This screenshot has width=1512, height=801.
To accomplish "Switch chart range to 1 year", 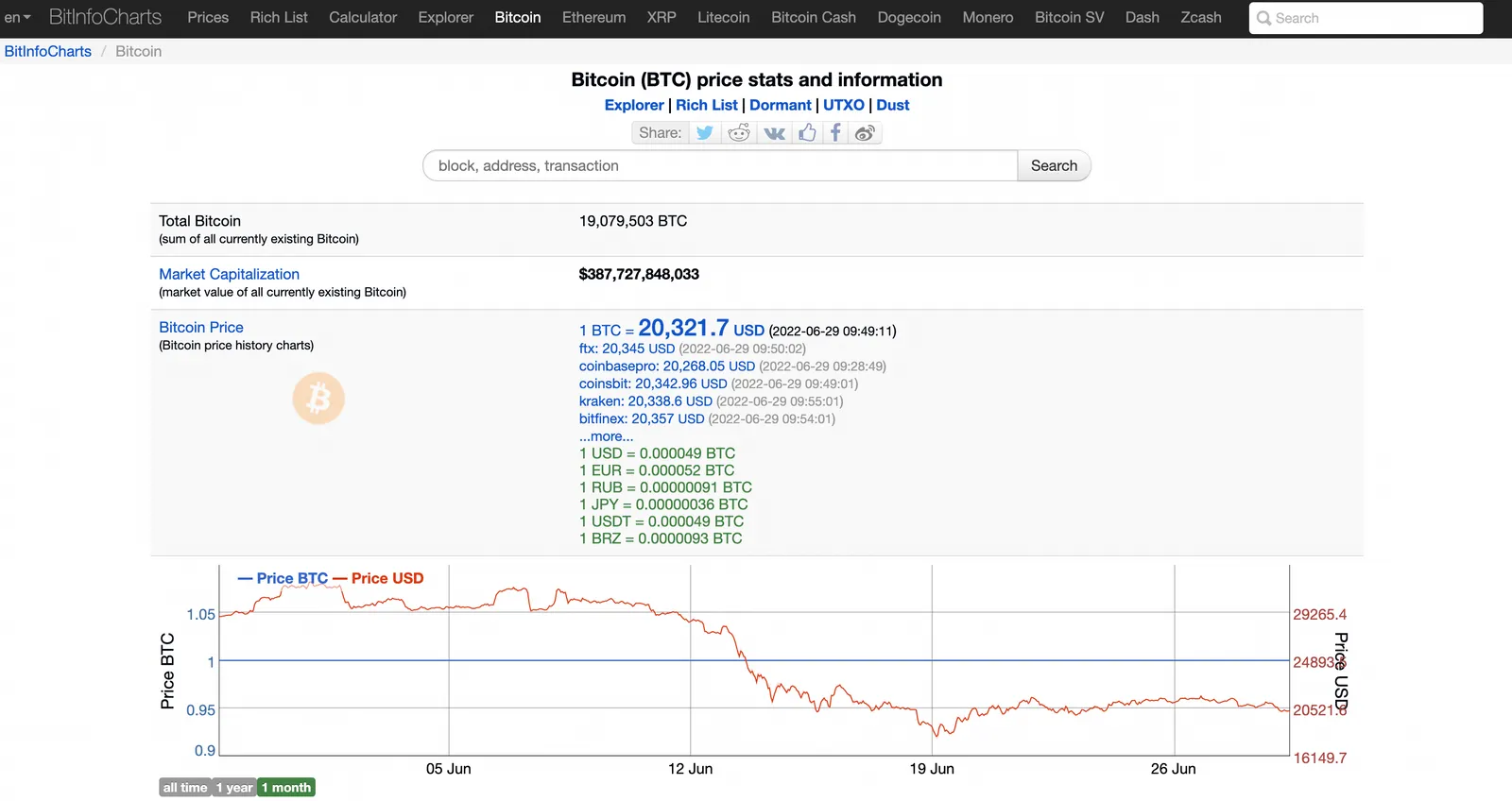I will 234,788.
